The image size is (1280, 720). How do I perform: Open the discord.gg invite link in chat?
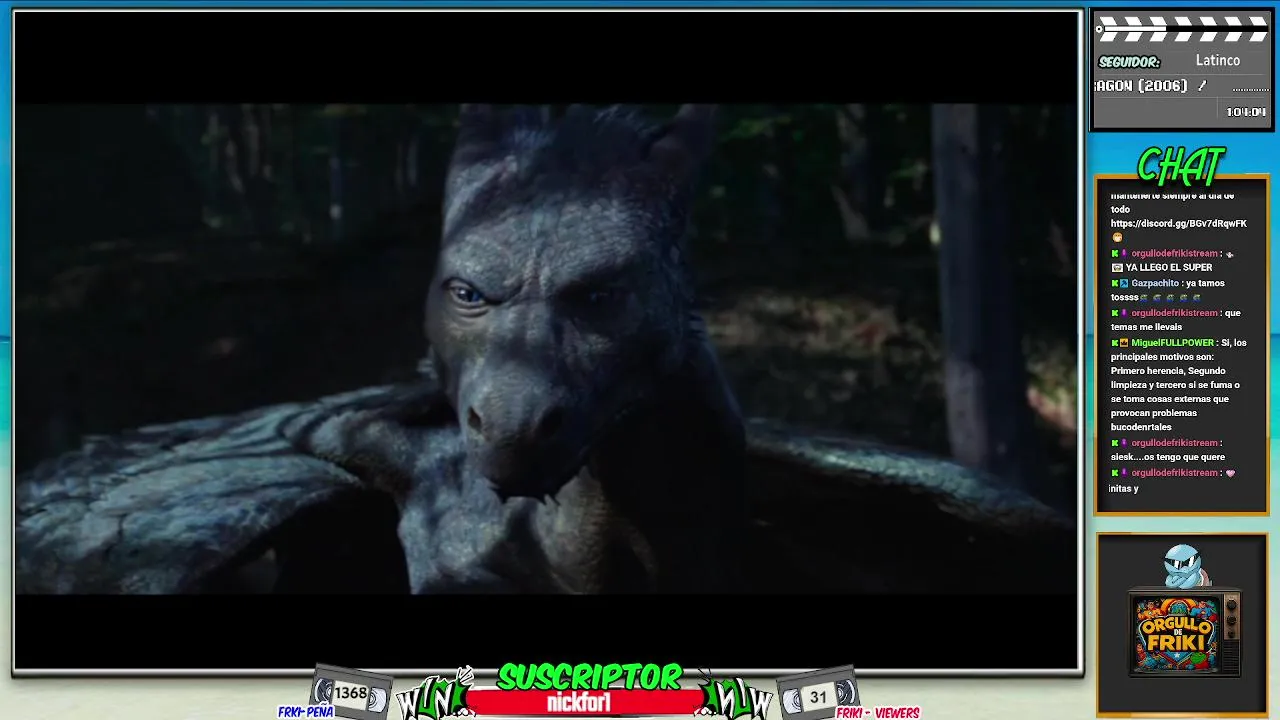click(1178, 224)
